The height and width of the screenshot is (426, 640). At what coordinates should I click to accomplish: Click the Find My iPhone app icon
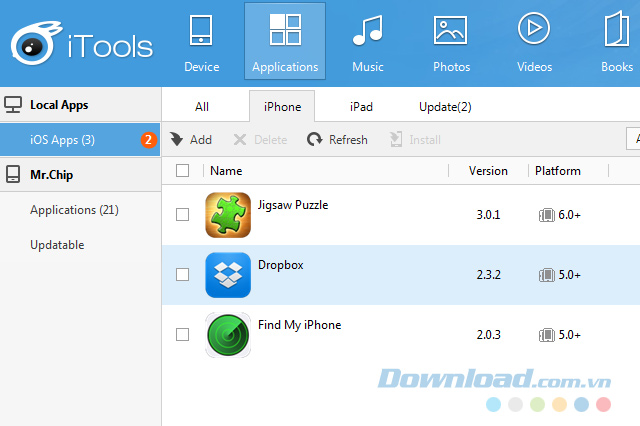point(227,334)
